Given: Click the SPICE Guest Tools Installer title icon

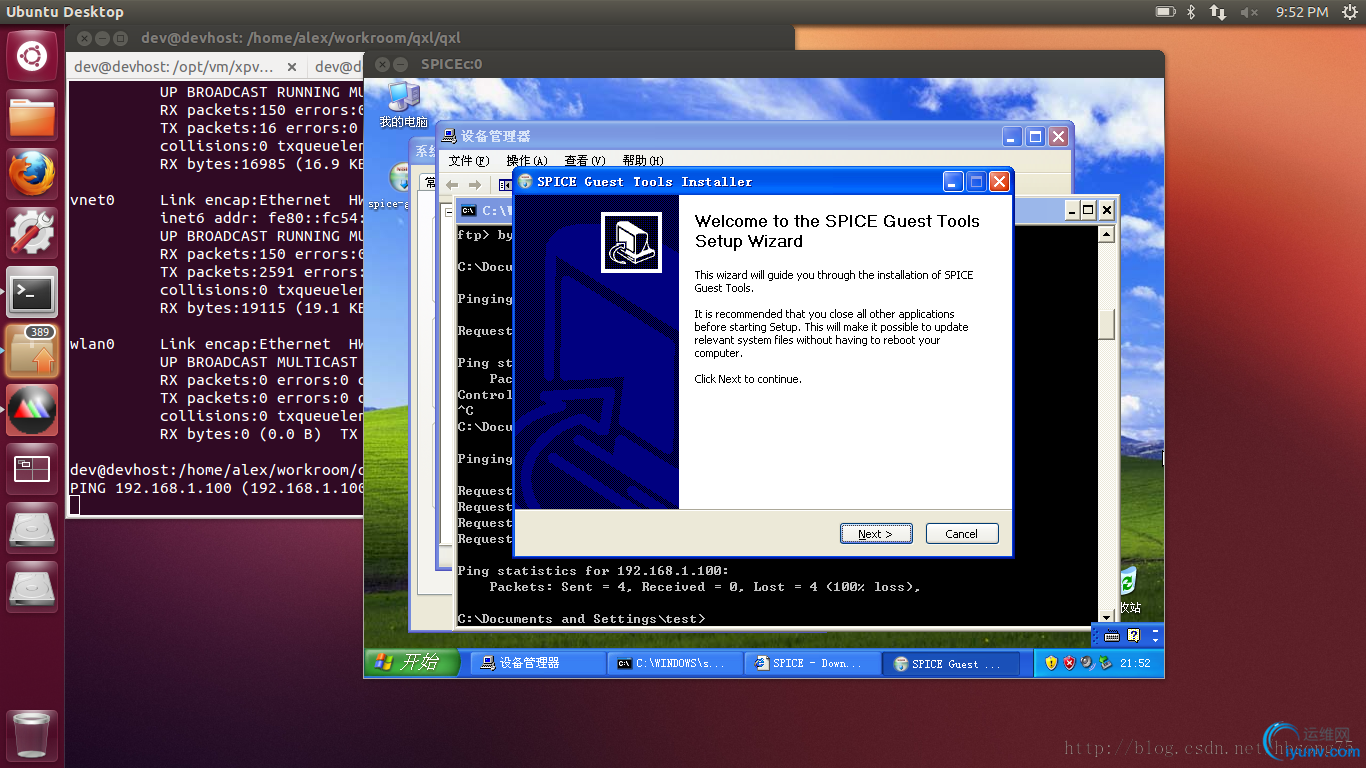Looking at the screenshot, I should (525, 182).
